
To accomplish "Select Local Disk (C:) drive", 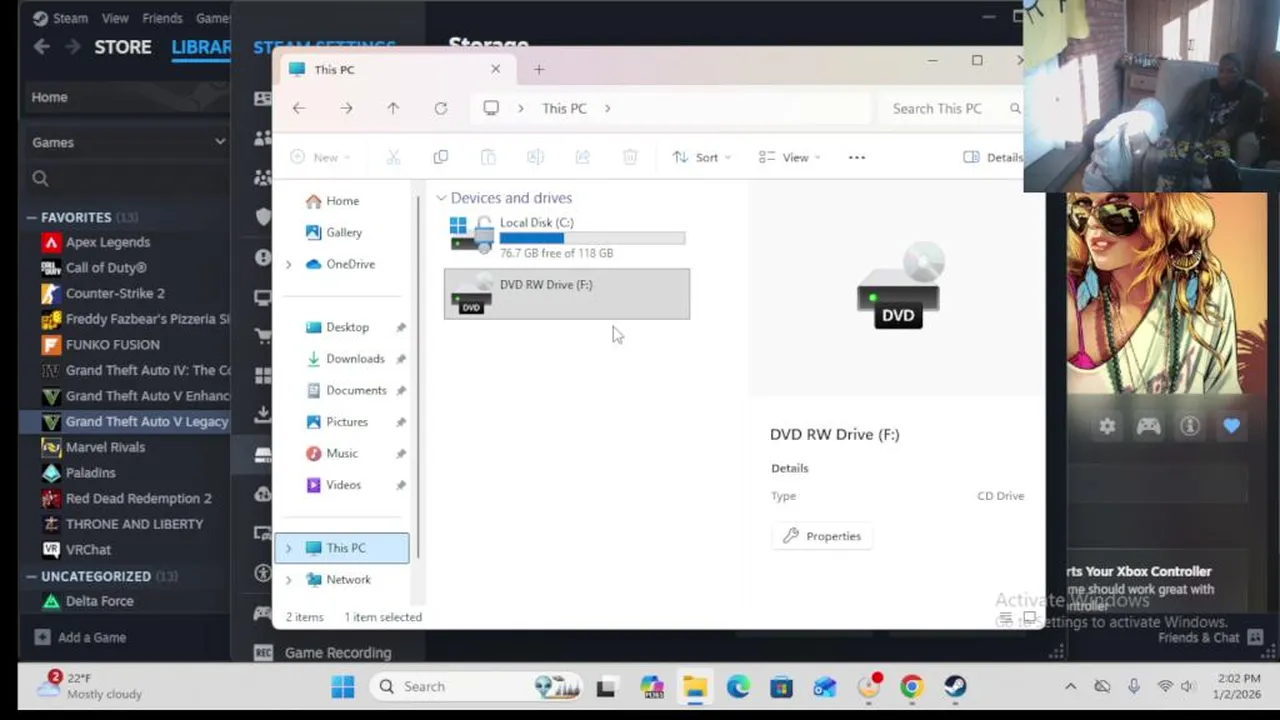I will click(567, 237).
